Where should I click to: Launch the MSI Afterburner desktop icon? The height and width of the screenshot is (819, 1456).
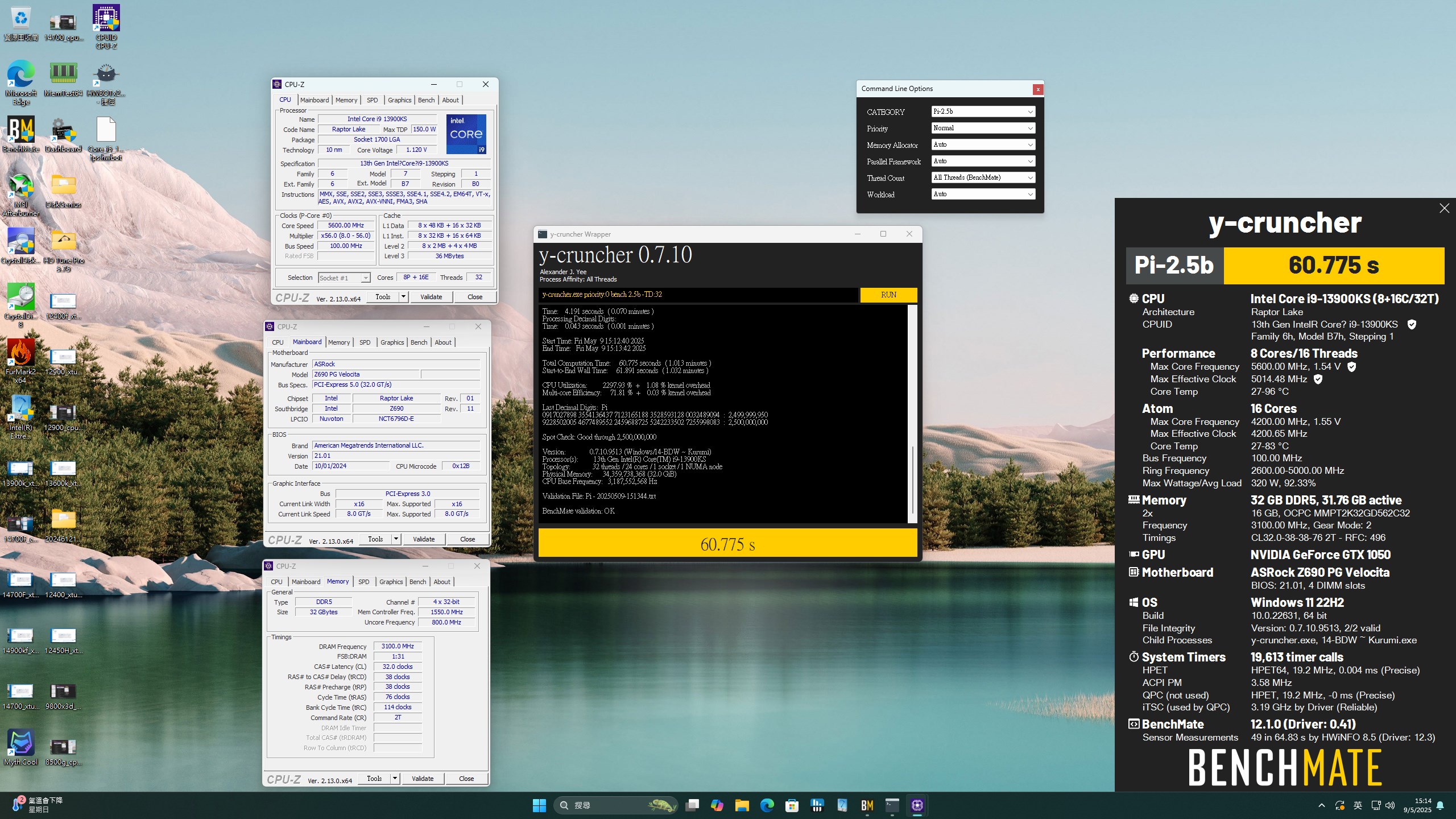(x=21, y=195)
